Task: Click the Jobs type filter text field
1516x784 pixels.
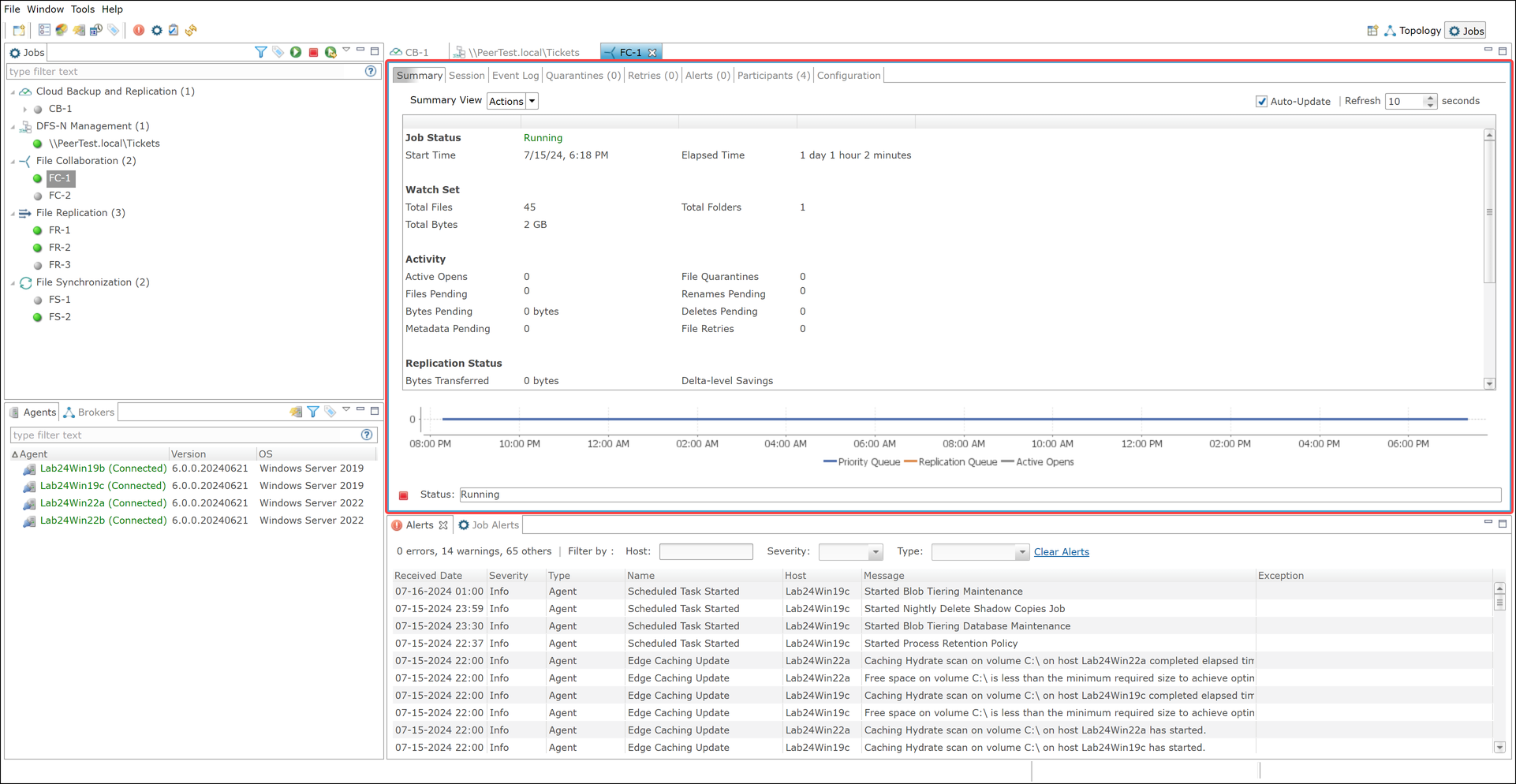Action: click(185, 71)
